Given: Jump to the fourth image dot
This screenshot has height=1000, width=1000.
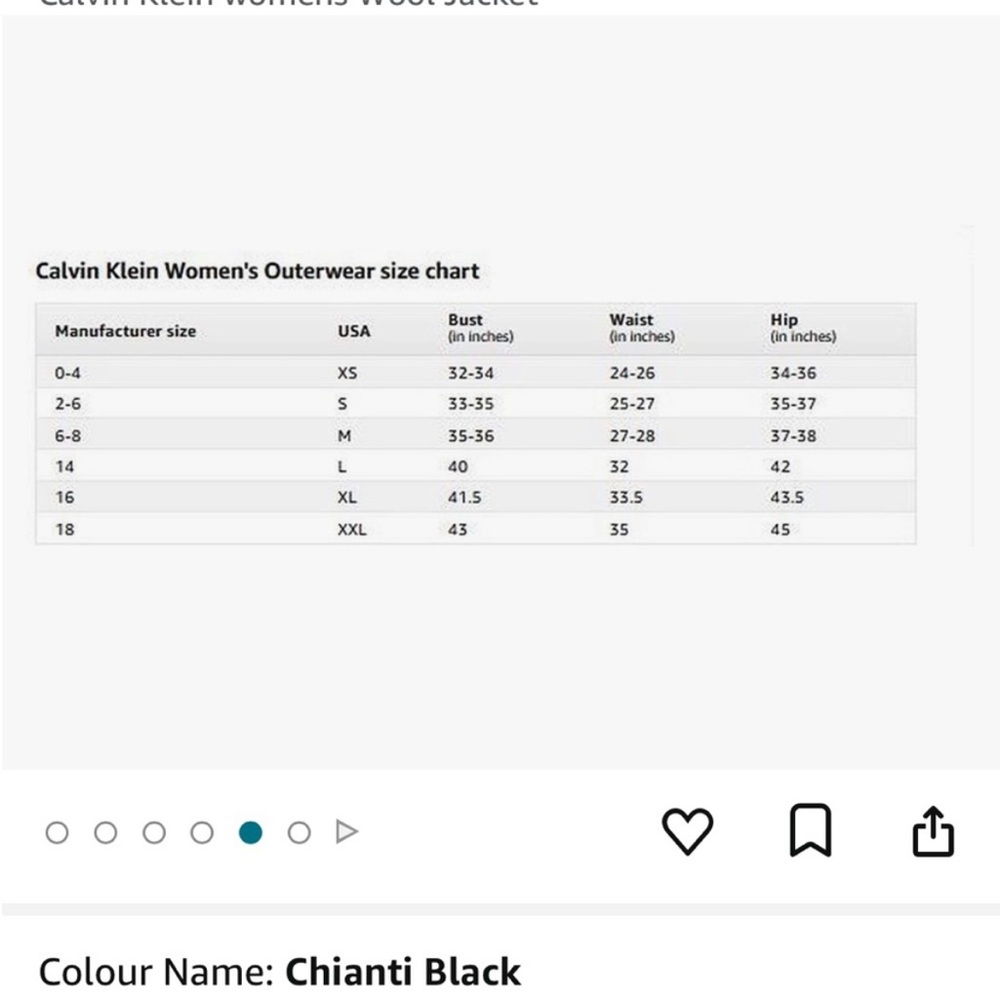Looking at the screenshot, I should point(202,833).
